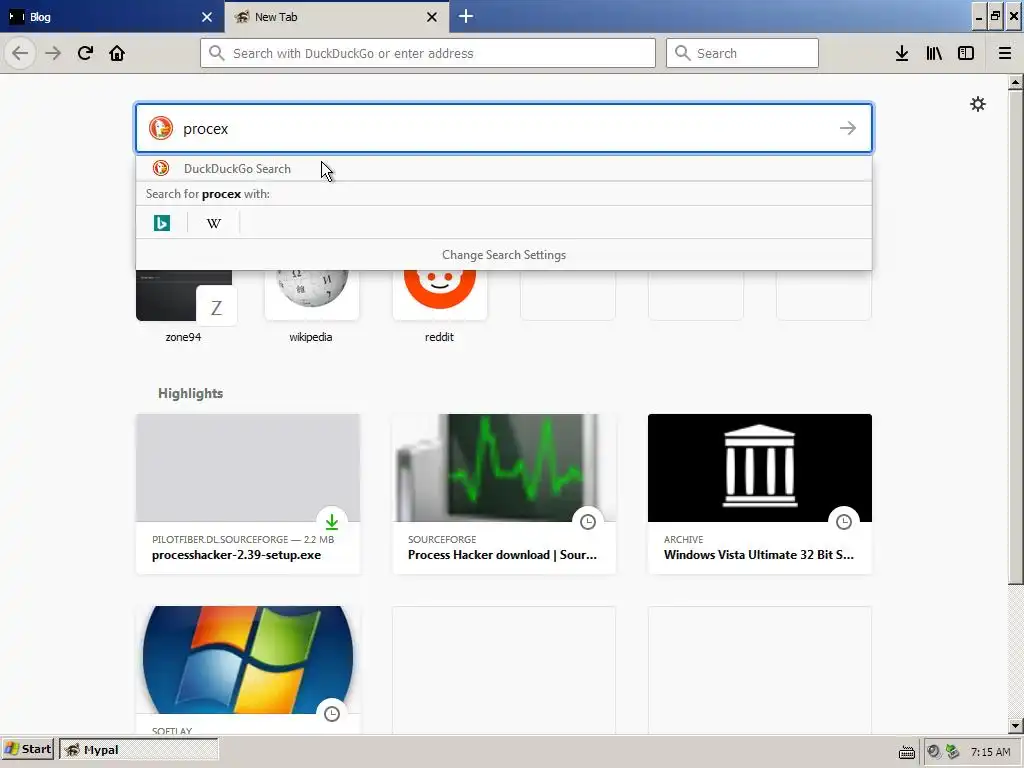Open the Library bookshelf icon
1024x768 pixels.
(934, 53)
